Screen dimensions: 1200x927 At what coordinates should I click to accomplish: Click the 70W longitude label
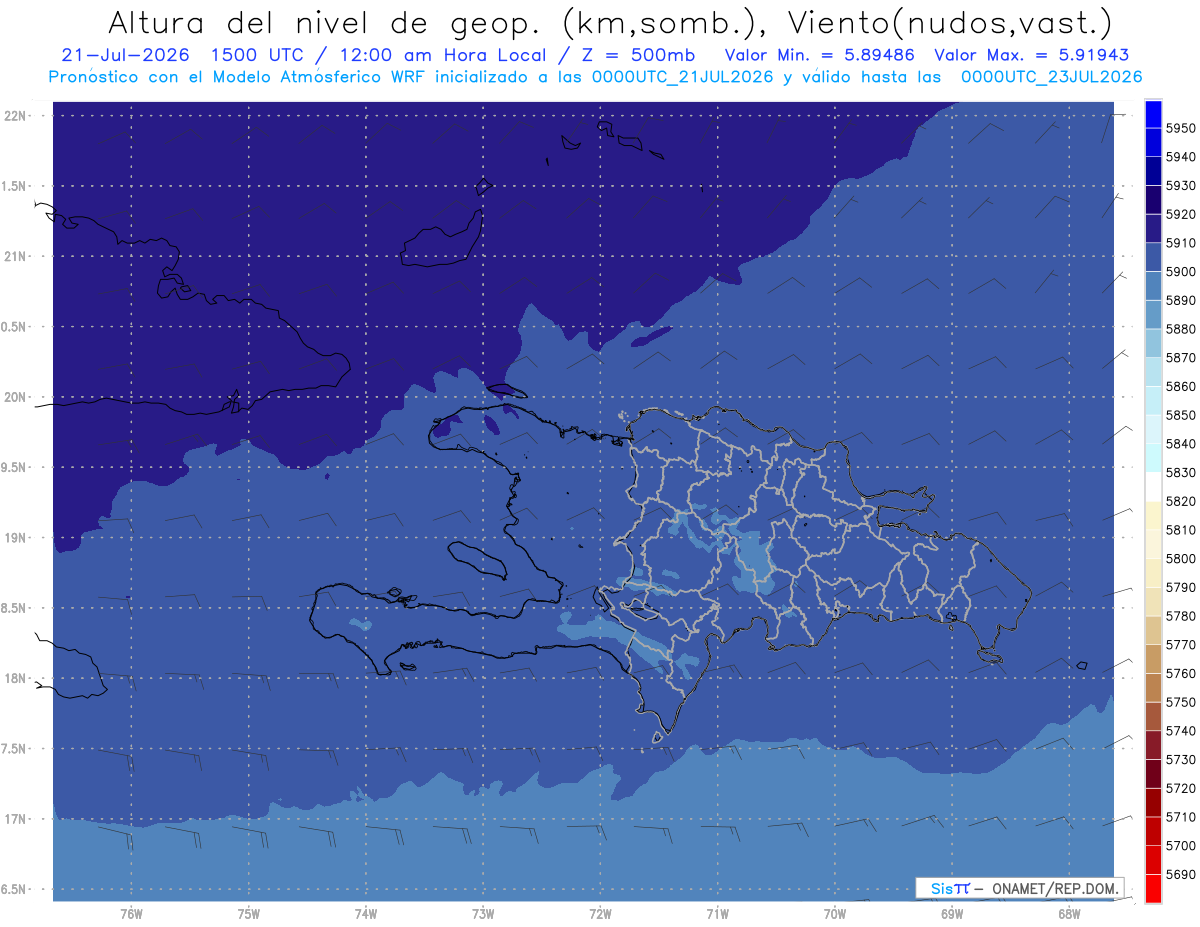835,914
